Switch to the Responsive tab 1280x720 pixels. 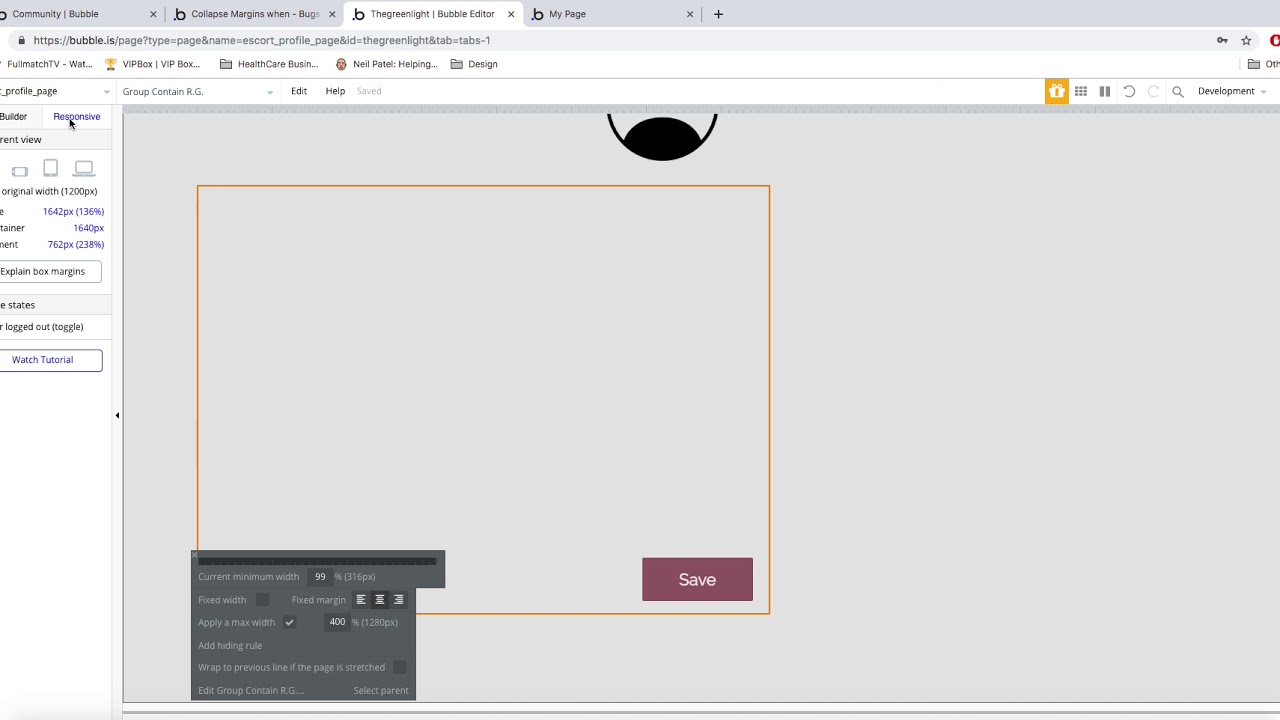tap(77, 117)
